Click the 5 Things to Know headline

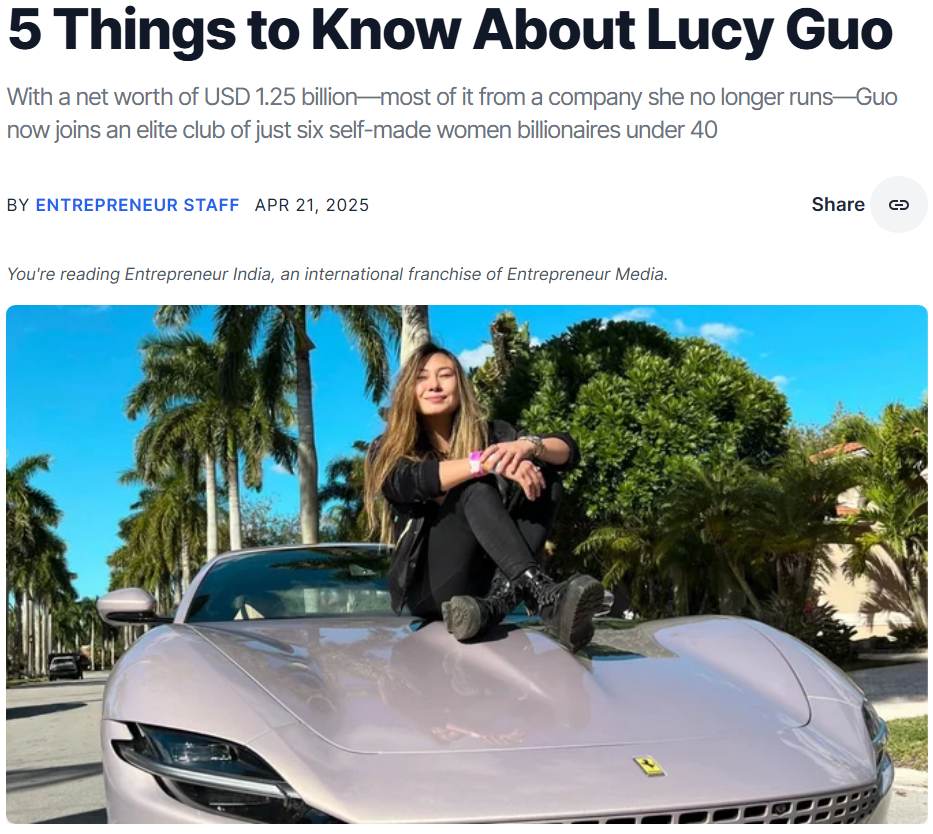point(450,29)
